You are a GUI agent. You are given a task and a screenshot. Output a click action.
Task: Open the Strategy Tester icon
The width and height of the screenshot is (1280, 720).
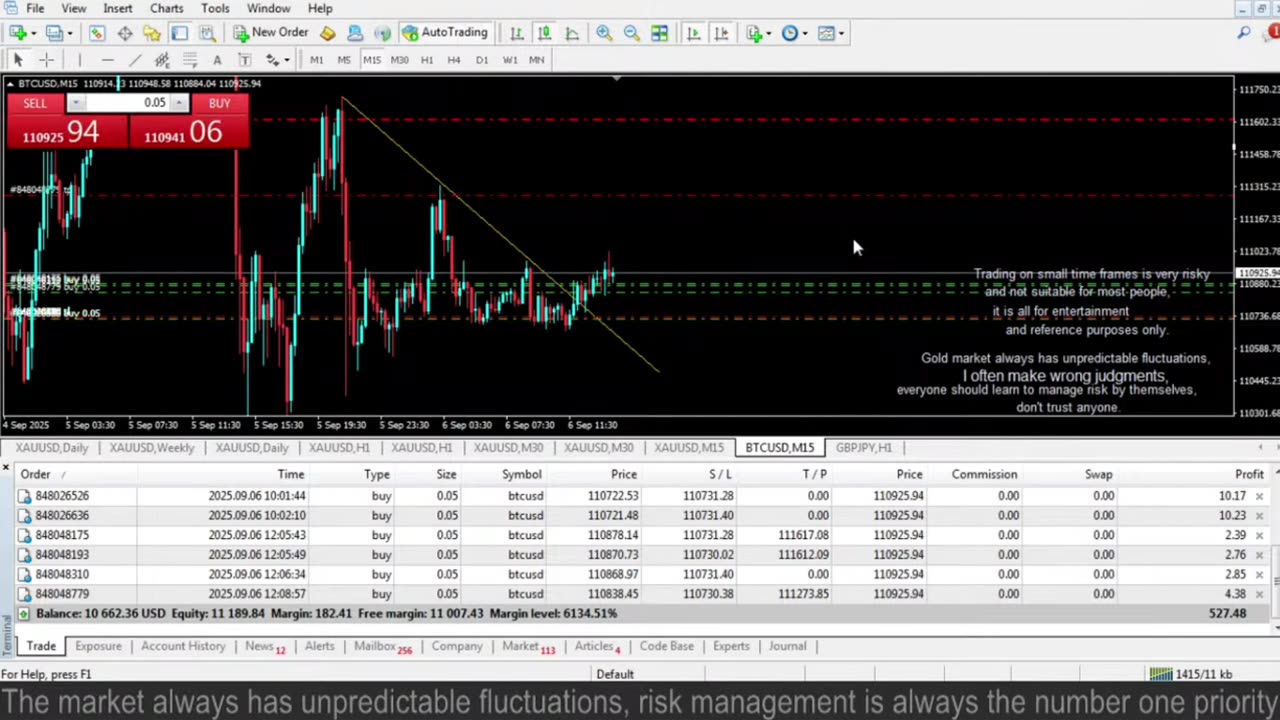pyautogui.click(x=207, y=33)
